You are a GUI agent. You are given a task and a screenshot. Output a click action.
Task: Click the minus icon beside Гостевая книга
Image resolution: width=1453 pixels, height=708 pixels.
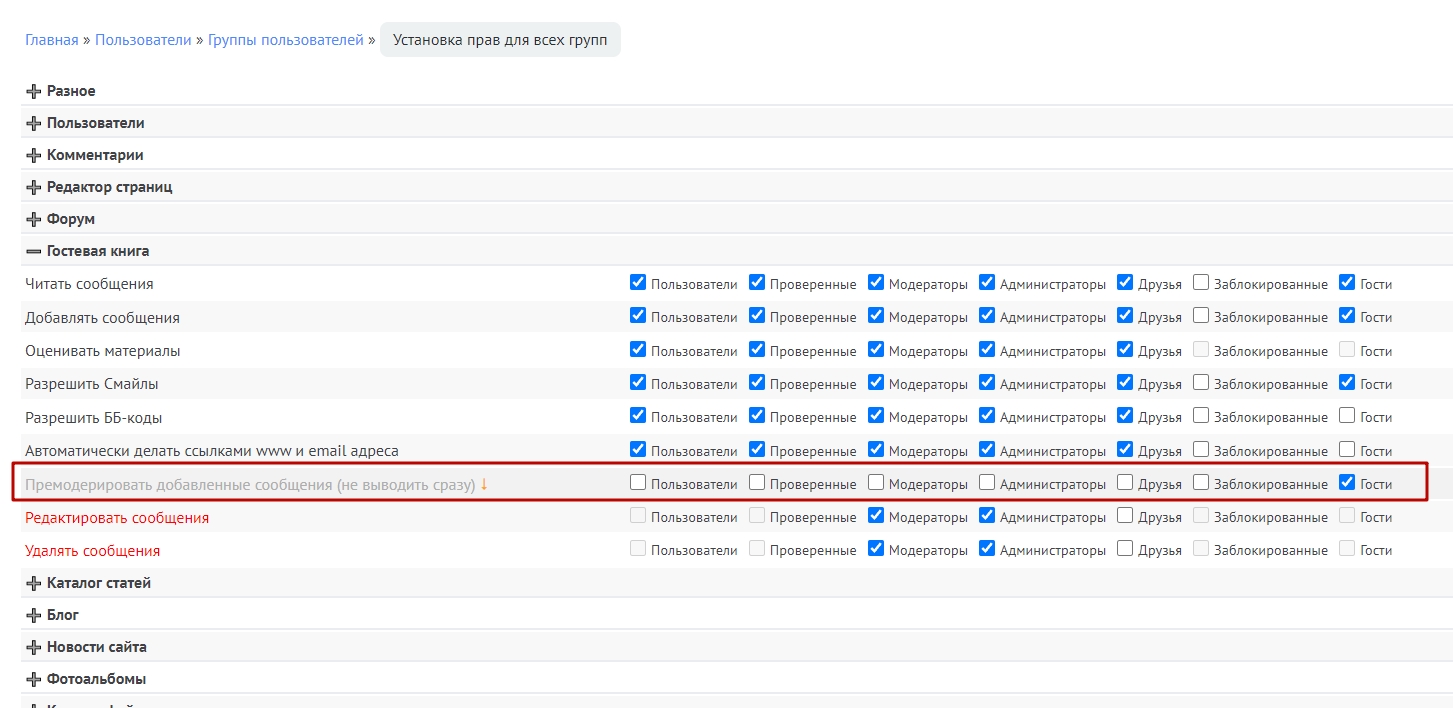click(x=34, y=252)
